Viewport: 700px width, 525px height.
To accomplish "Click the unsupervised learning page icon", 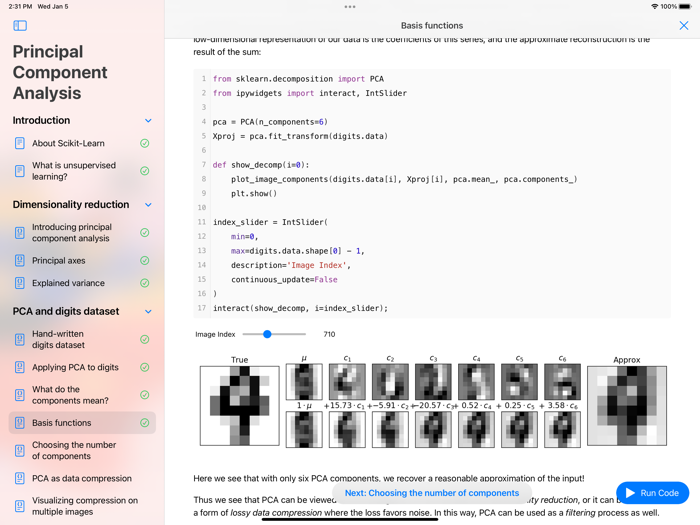I will [x=20, y=171].
